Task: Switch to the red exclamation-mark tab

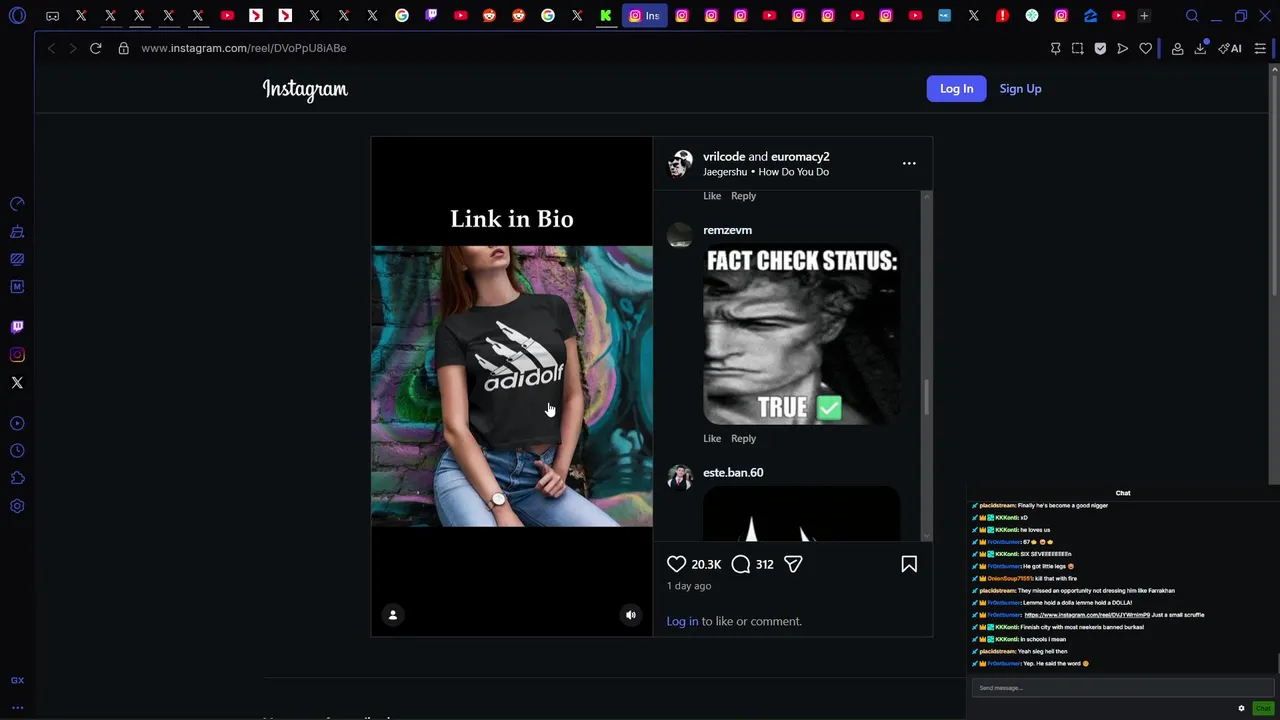Action: click(x=1003, y=16)
